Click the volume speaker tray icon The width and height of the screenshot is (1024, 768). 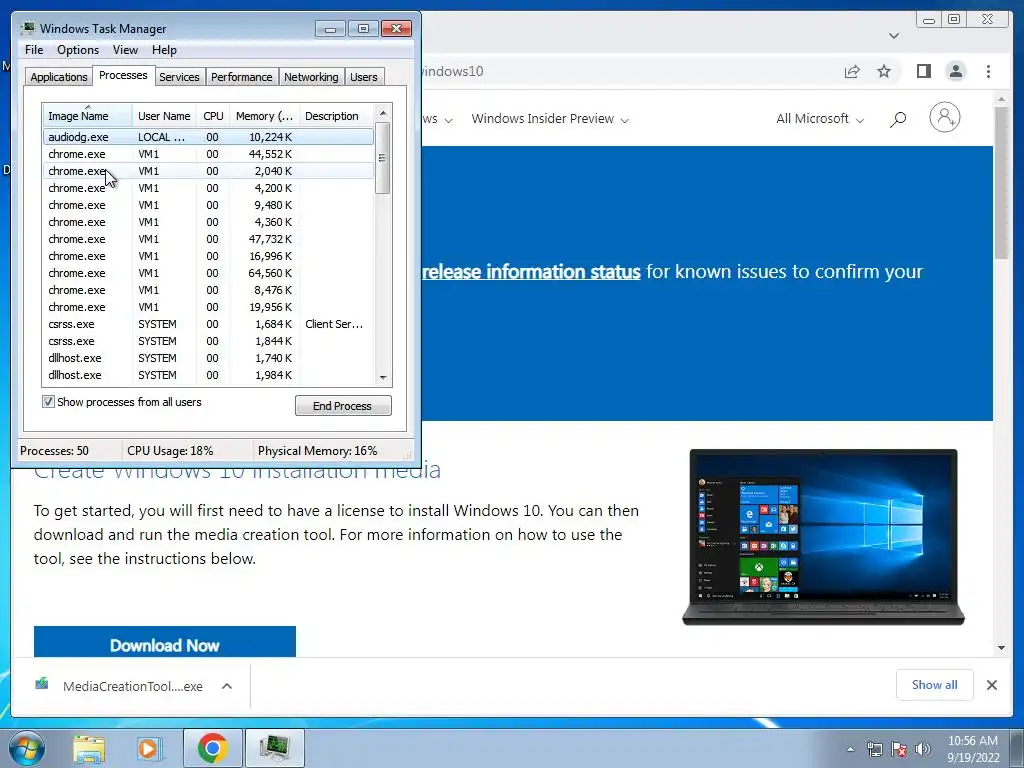pyautogui.click(x=923, y=749)
